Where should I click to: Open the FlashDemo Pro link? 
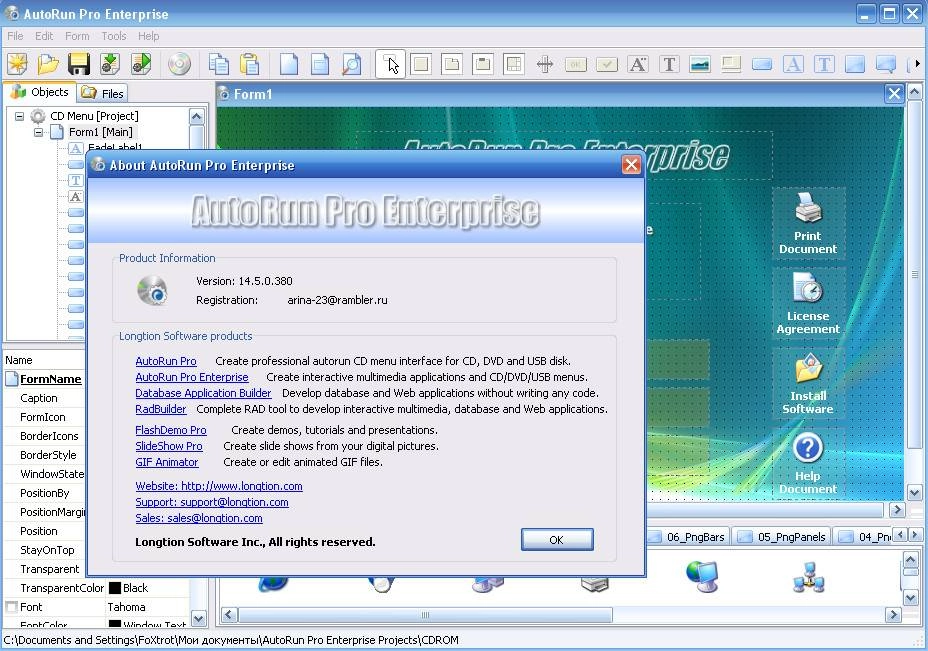[x=170, y=430]
